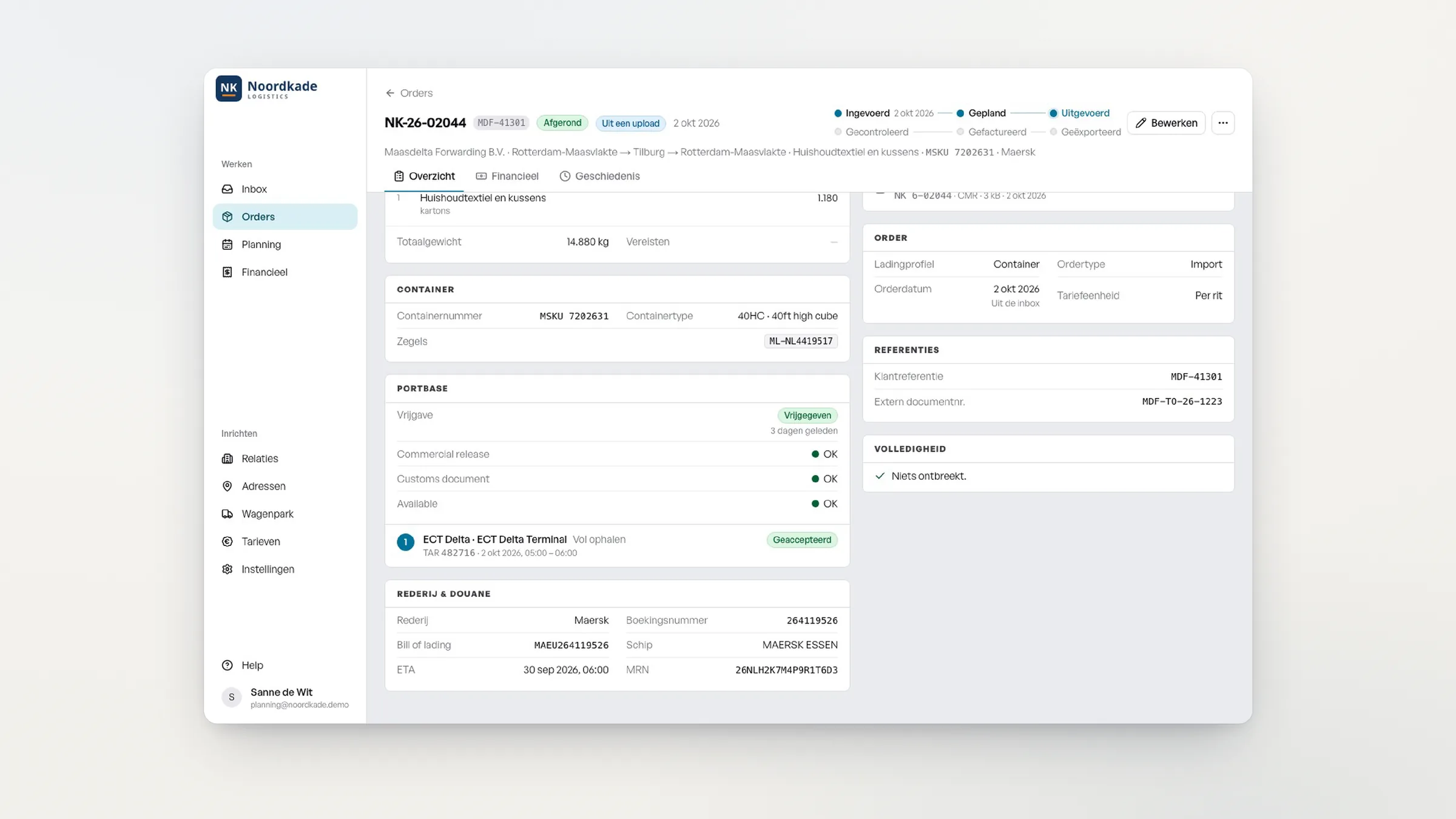Click the ECT Delta Terminal stop row
Viewport: 1456px width, 819px height.
pos(617,546)
